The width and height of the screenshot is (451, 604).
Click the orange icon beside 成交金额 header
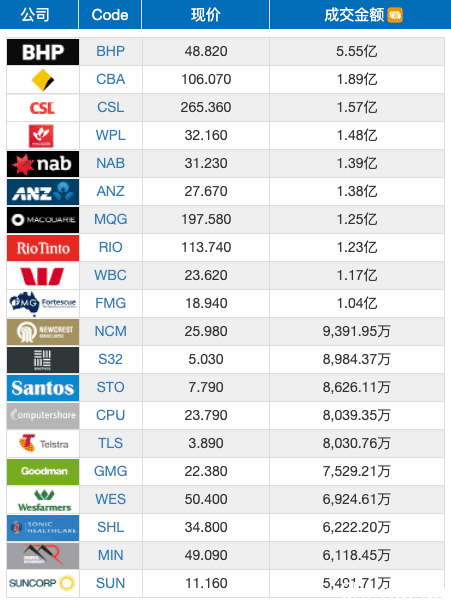[x=395, y=15]
